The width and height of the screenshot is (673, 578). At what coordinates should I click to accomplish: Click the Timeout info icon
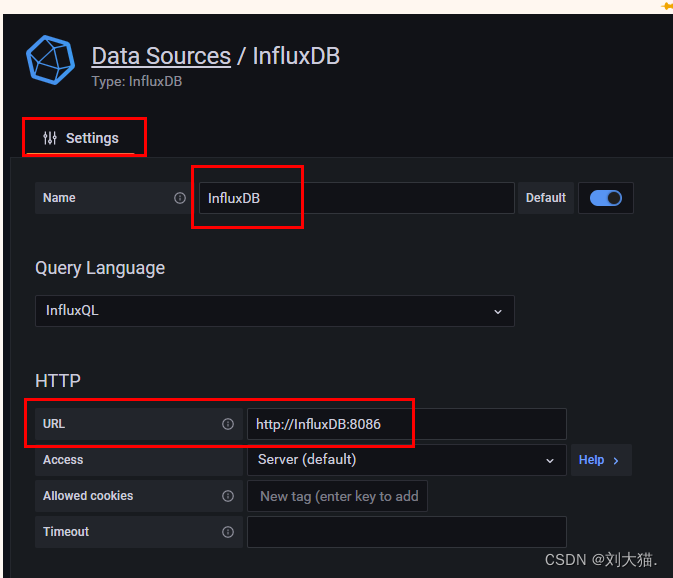(228, 532)
